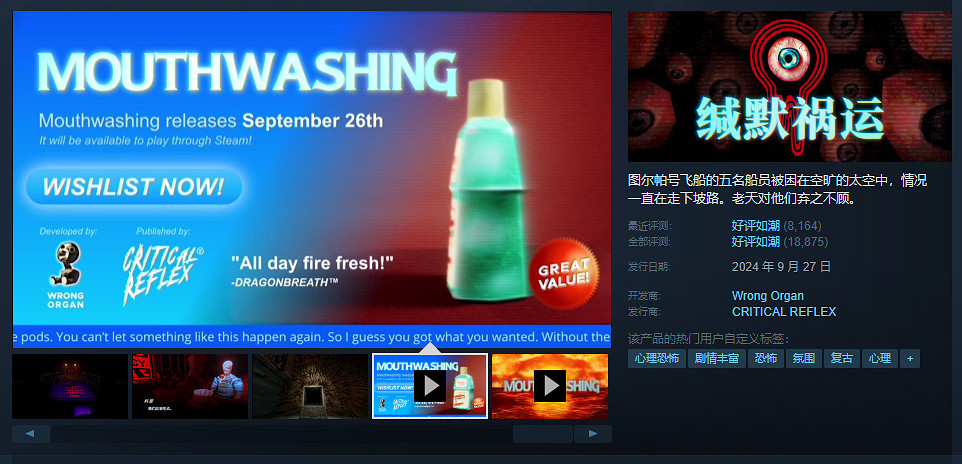Click the left arrow of the thumbnail strip
Viewport: 962px width, 464px height.
tap(31, 434)
